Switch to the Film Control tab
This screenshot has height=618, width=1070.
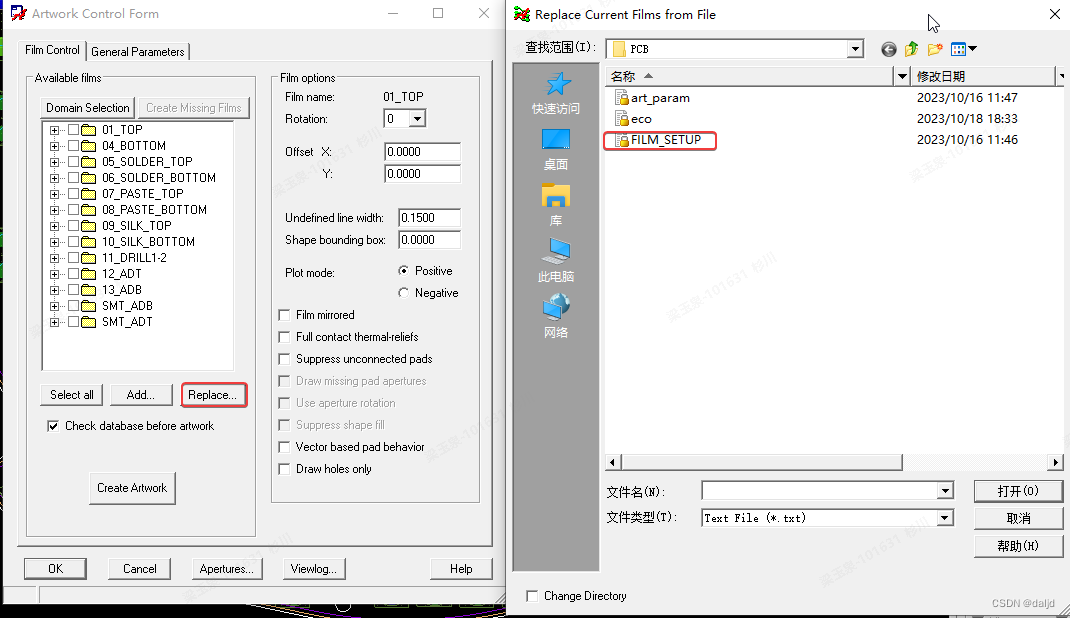coord(52,50)
